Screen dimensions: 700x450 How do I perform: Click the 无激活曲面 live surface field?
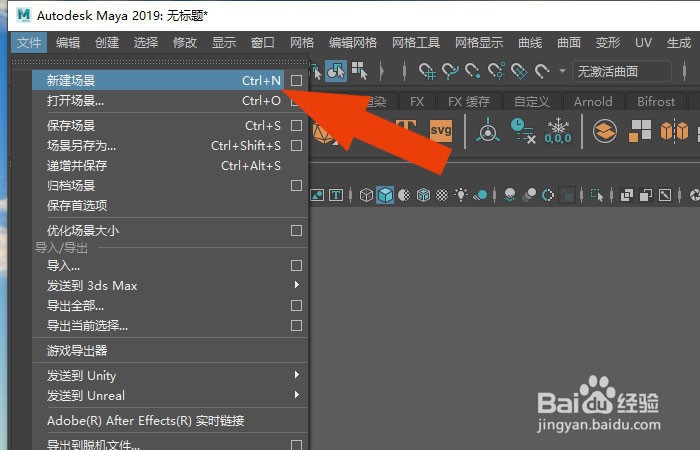622,71
